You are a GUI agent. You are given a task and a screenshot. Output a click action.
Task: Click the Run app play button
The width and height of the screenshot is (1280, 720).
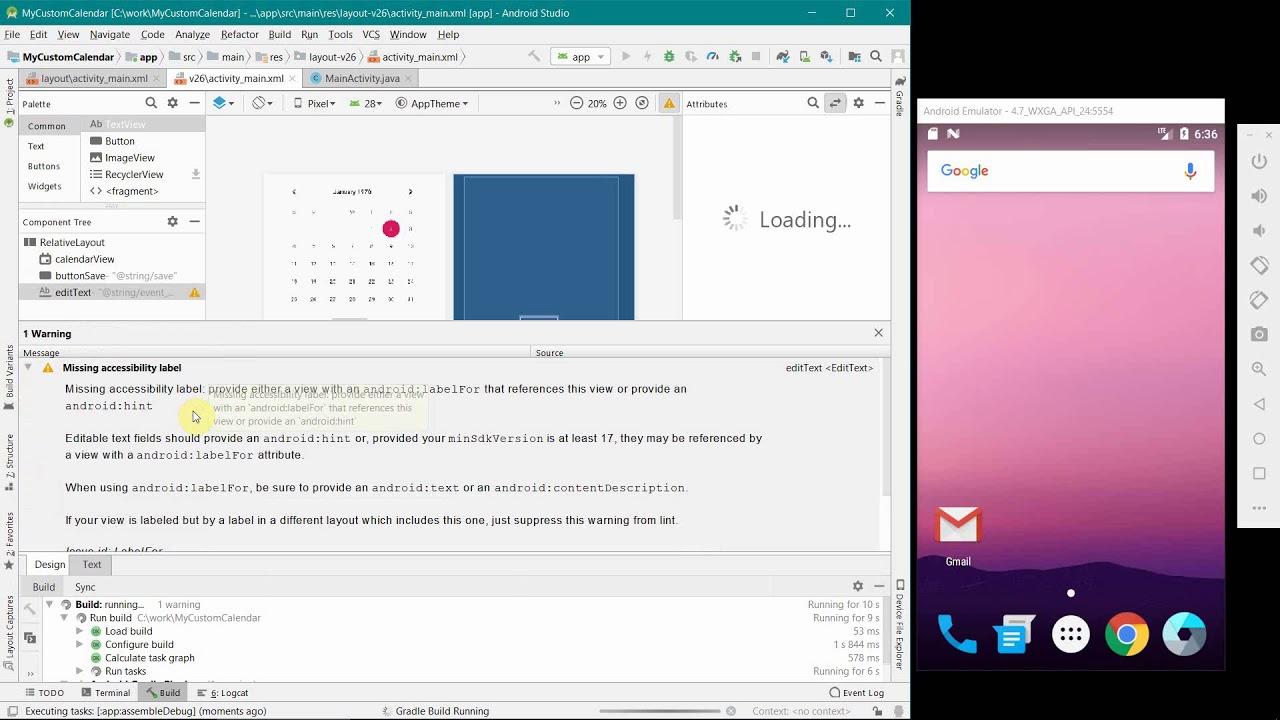coord(626,57)
